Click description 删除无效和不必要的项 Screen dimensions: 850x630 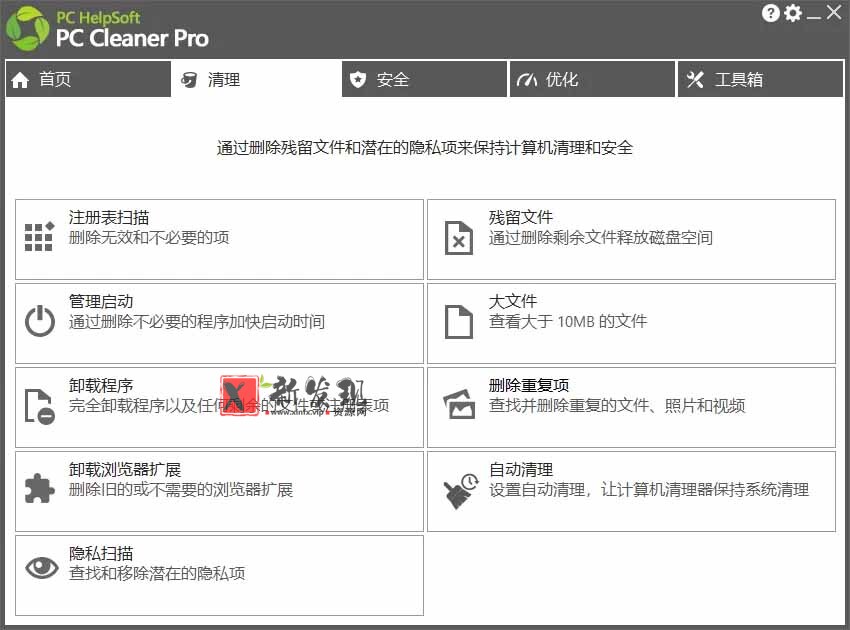click(x=149, y=237)
